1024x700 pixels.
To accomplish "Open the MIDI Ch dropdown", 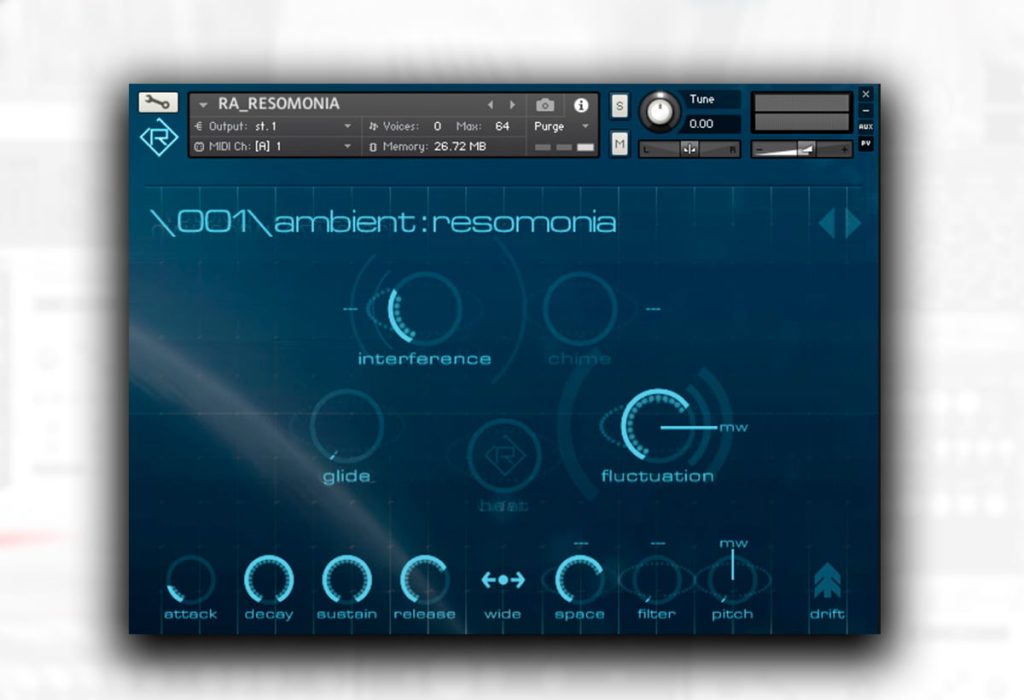I will [274, 146].
